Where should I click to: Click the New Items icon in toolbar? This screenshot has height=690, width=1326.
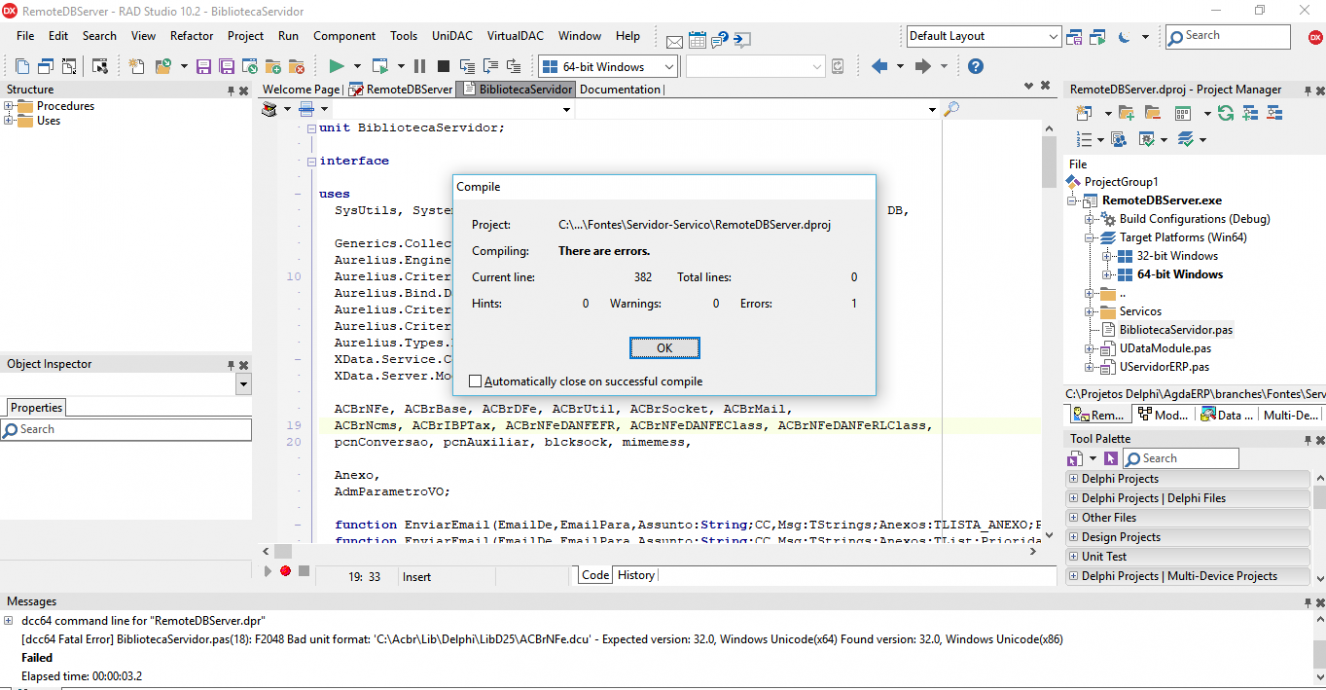pos(136,66)
